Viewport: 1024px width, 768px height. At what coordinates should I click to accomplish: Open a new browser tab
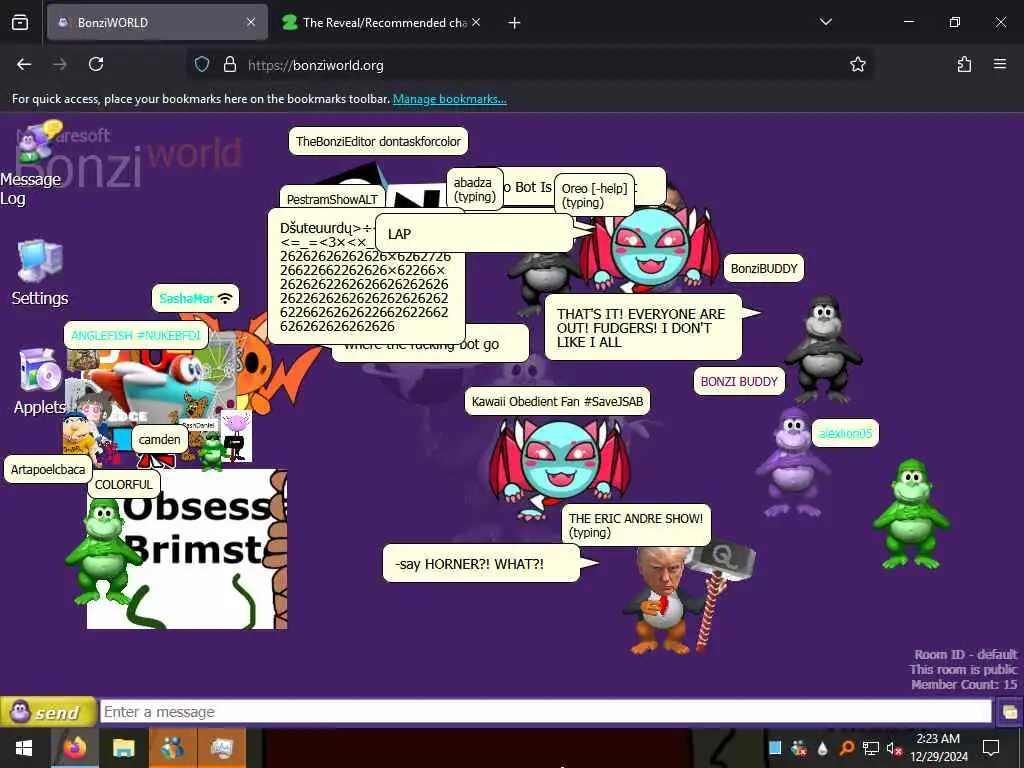(x=515, y=23)
